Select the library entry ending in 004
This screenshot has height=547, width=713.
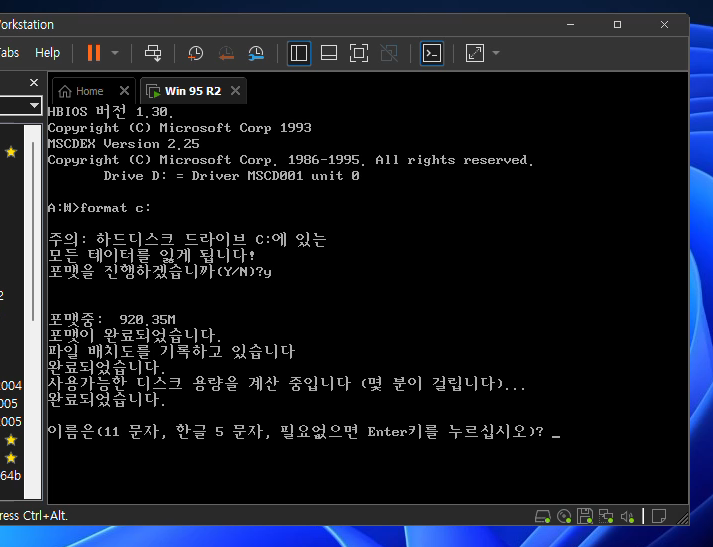click(11, 386)
